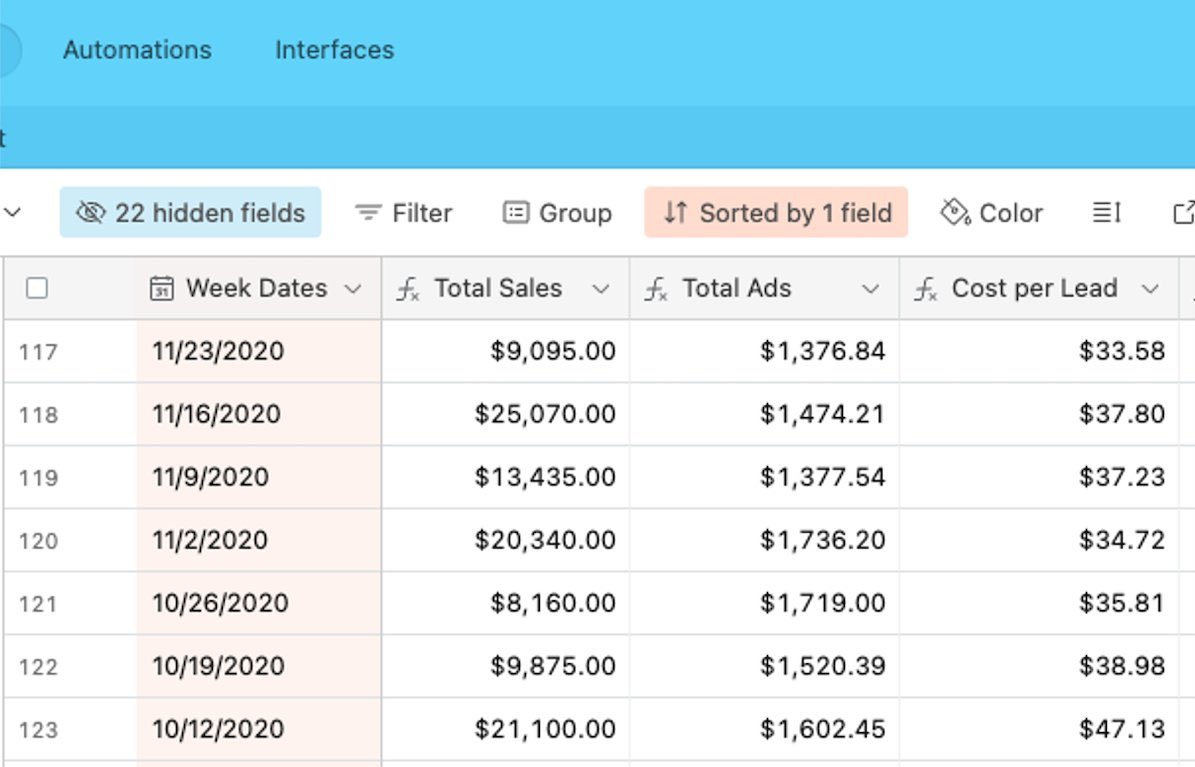Expand the Total Ads column menu
This screenshot has height=767, width=1195.
click(x=870, y=289)
